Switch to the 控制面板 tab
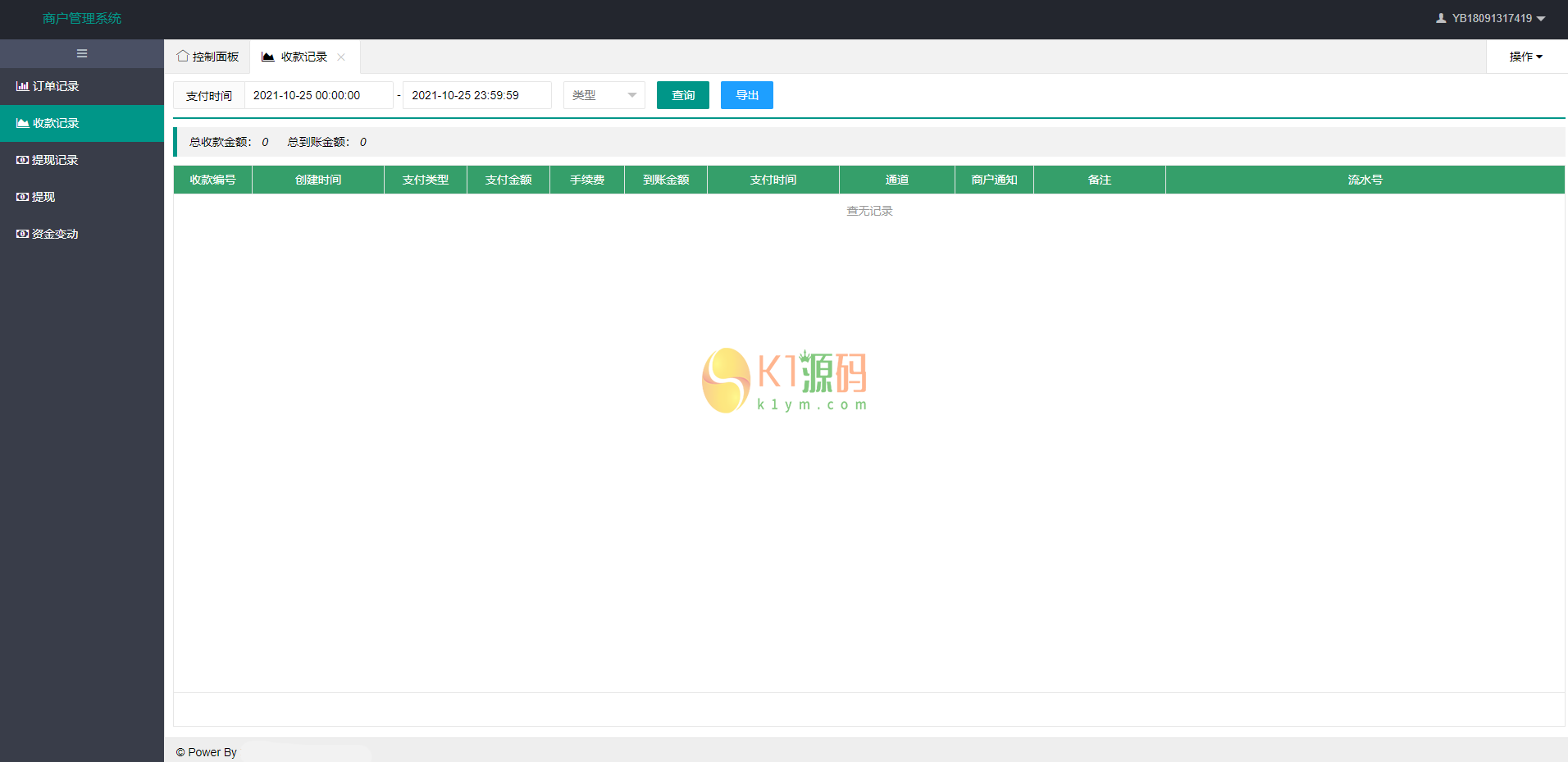 pos(207,57)
